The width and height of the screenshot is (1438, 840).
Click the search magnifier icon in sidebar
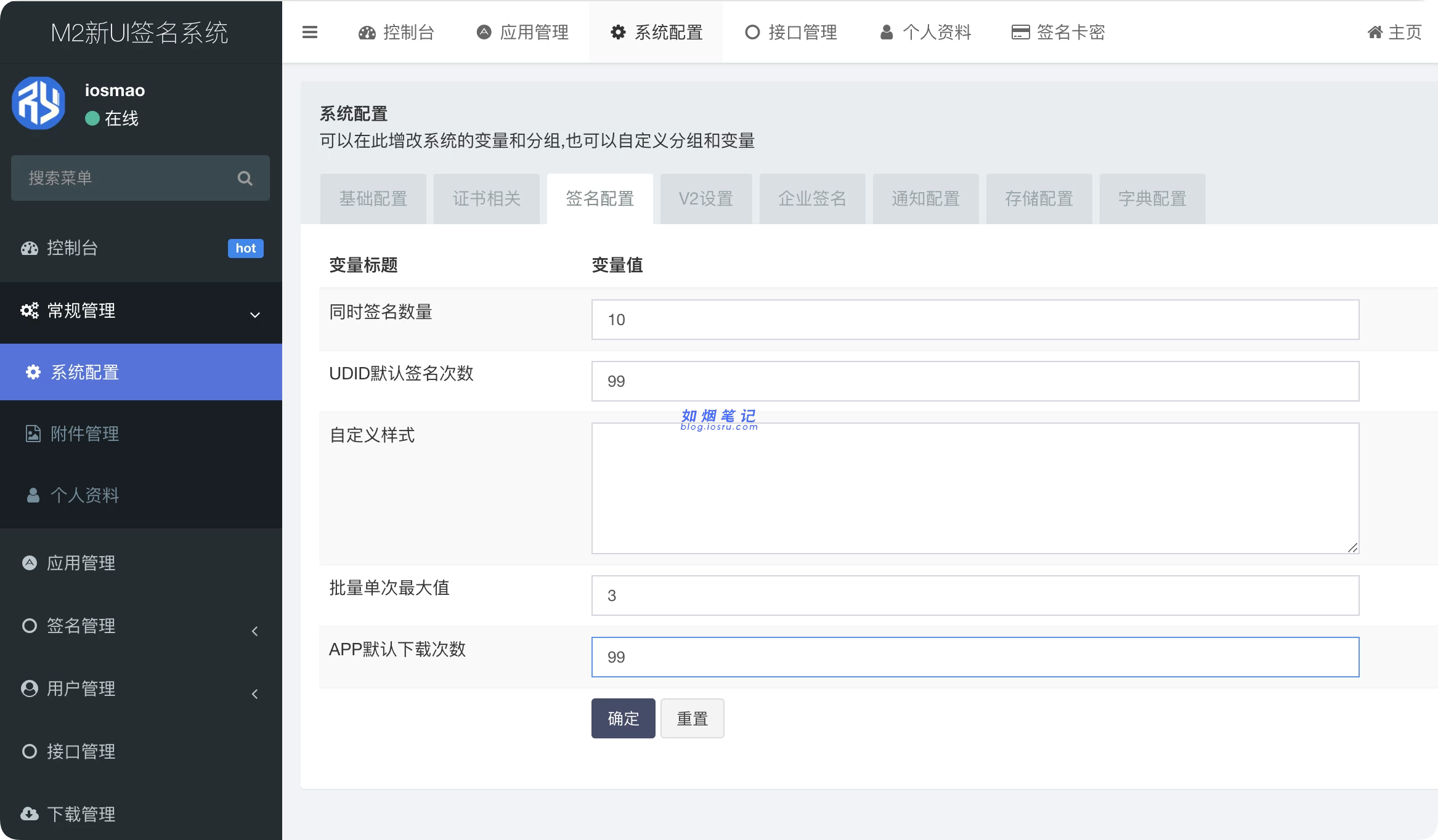245,179
